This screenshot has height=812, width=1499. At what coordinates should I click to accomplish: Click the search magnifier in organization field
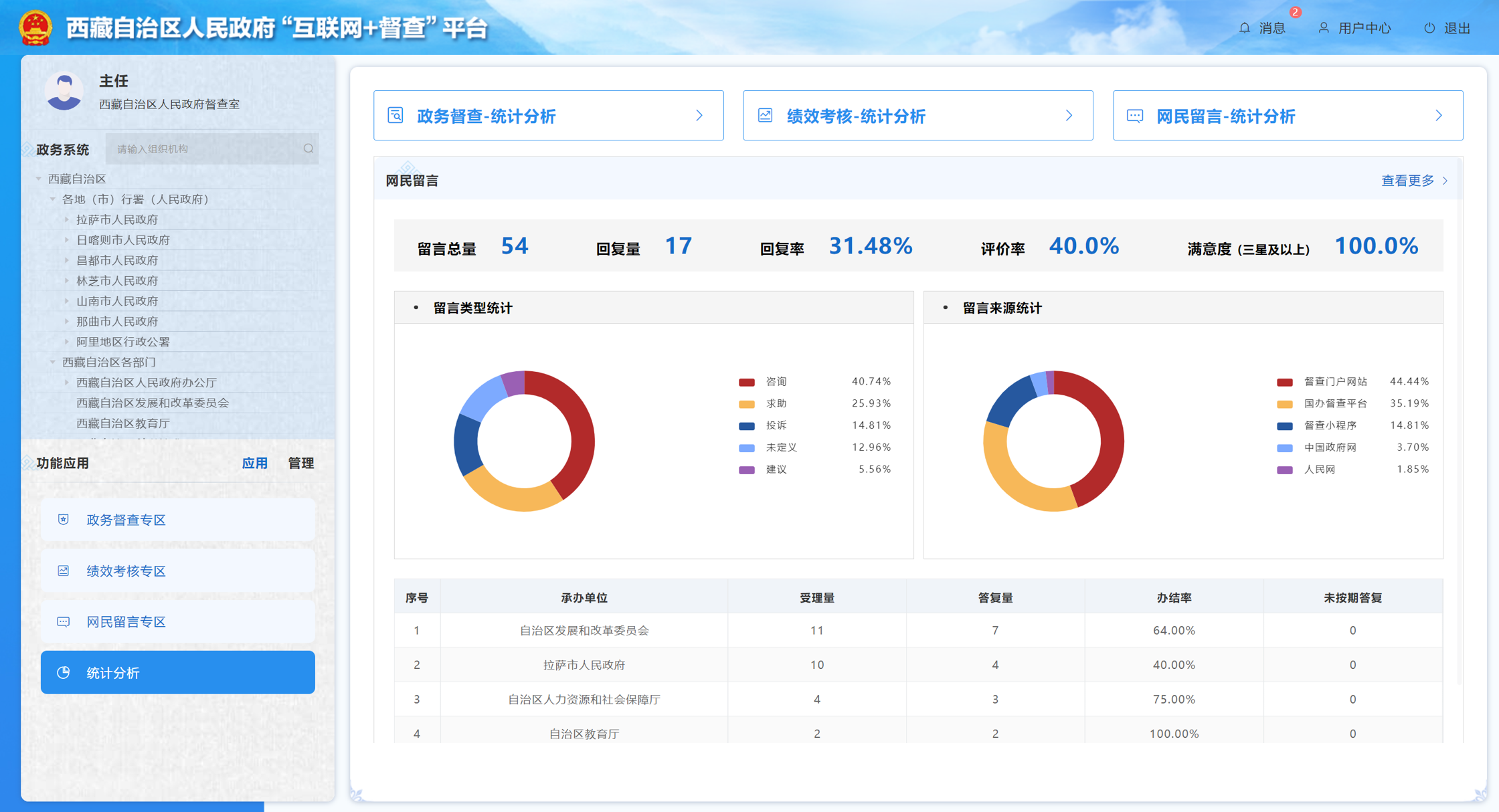coord(308,148)
